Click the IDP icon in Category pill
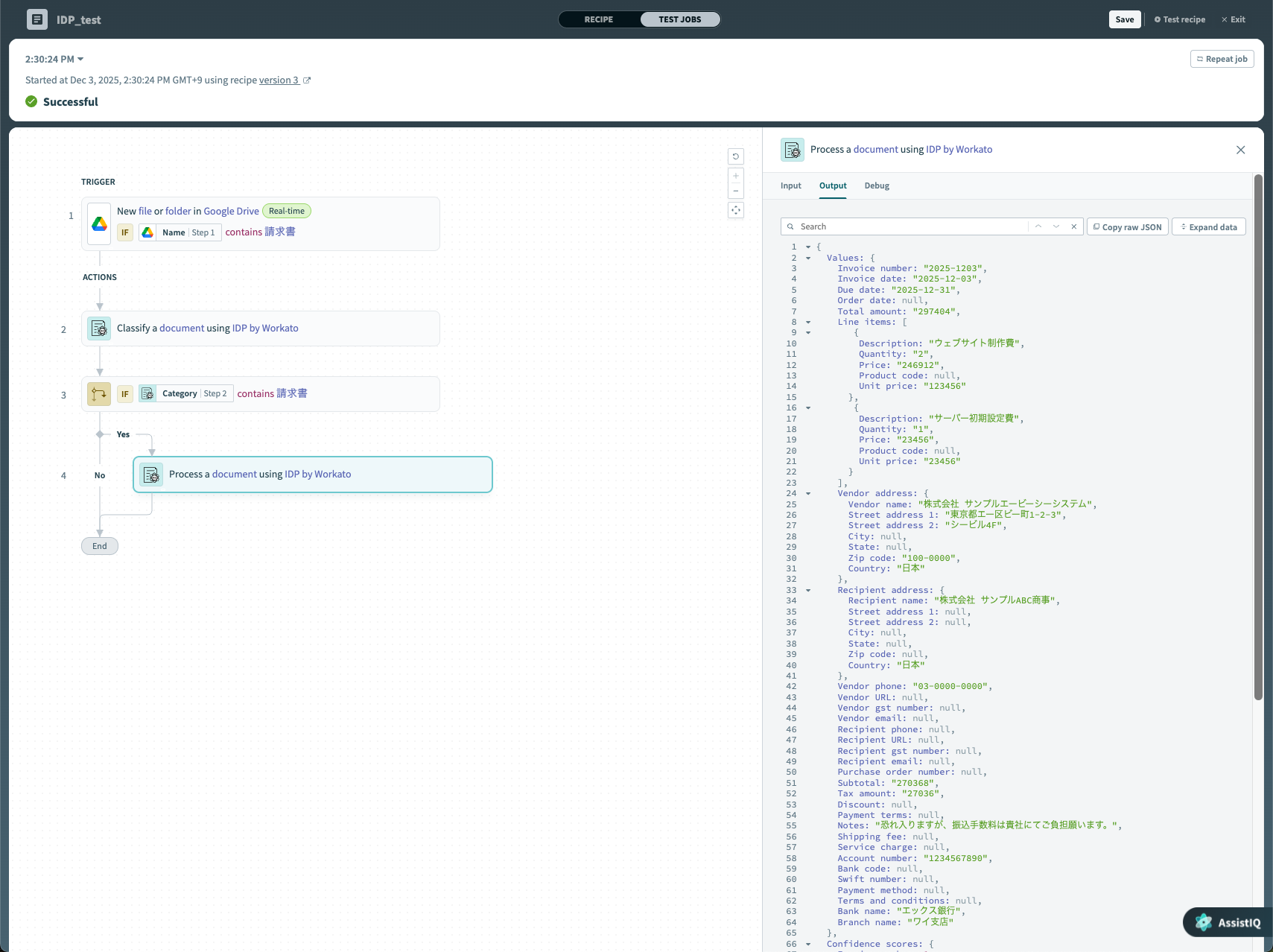 (147, 393)
